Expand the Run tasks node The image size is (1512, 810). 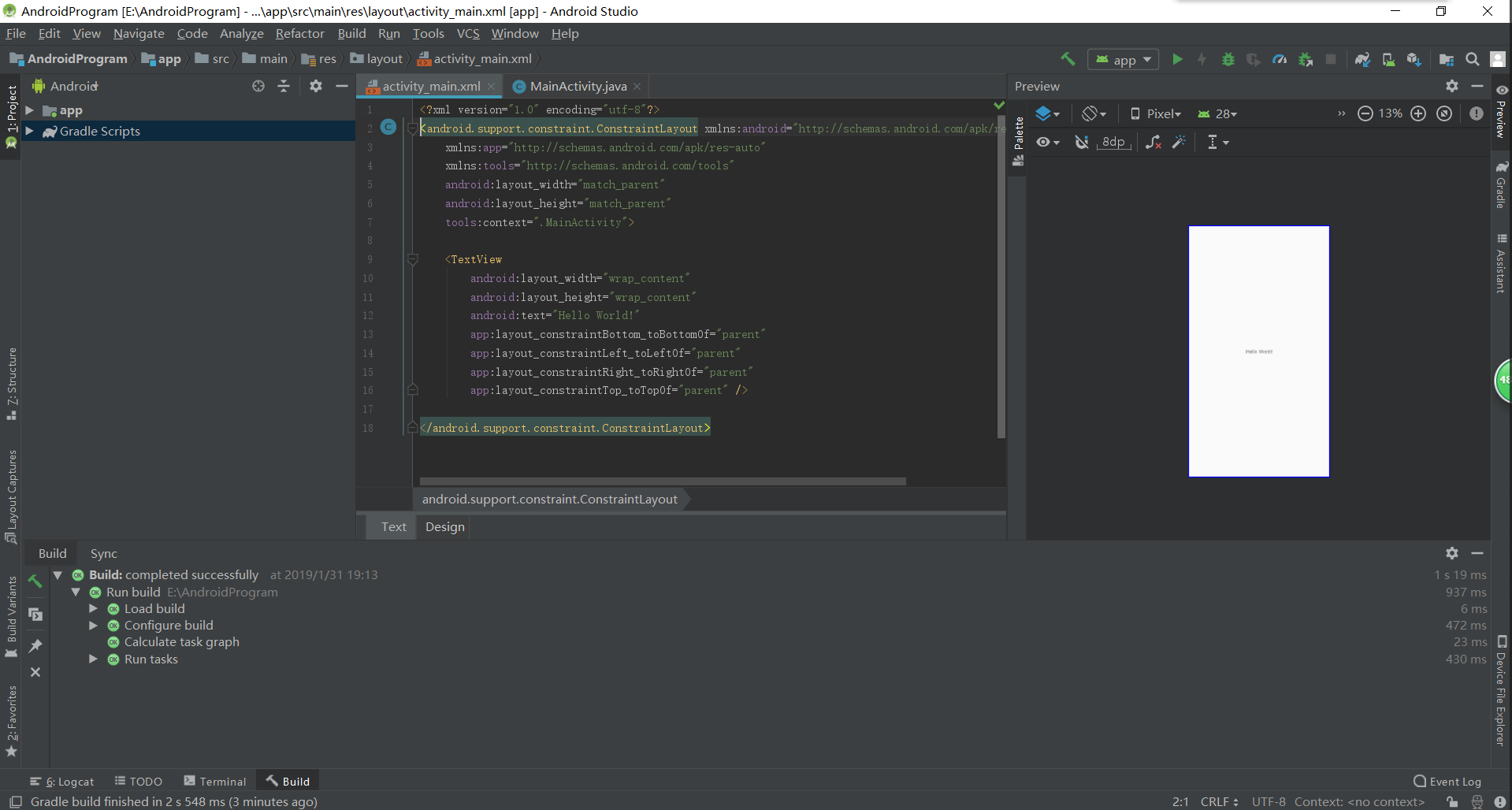click(93, 659)
